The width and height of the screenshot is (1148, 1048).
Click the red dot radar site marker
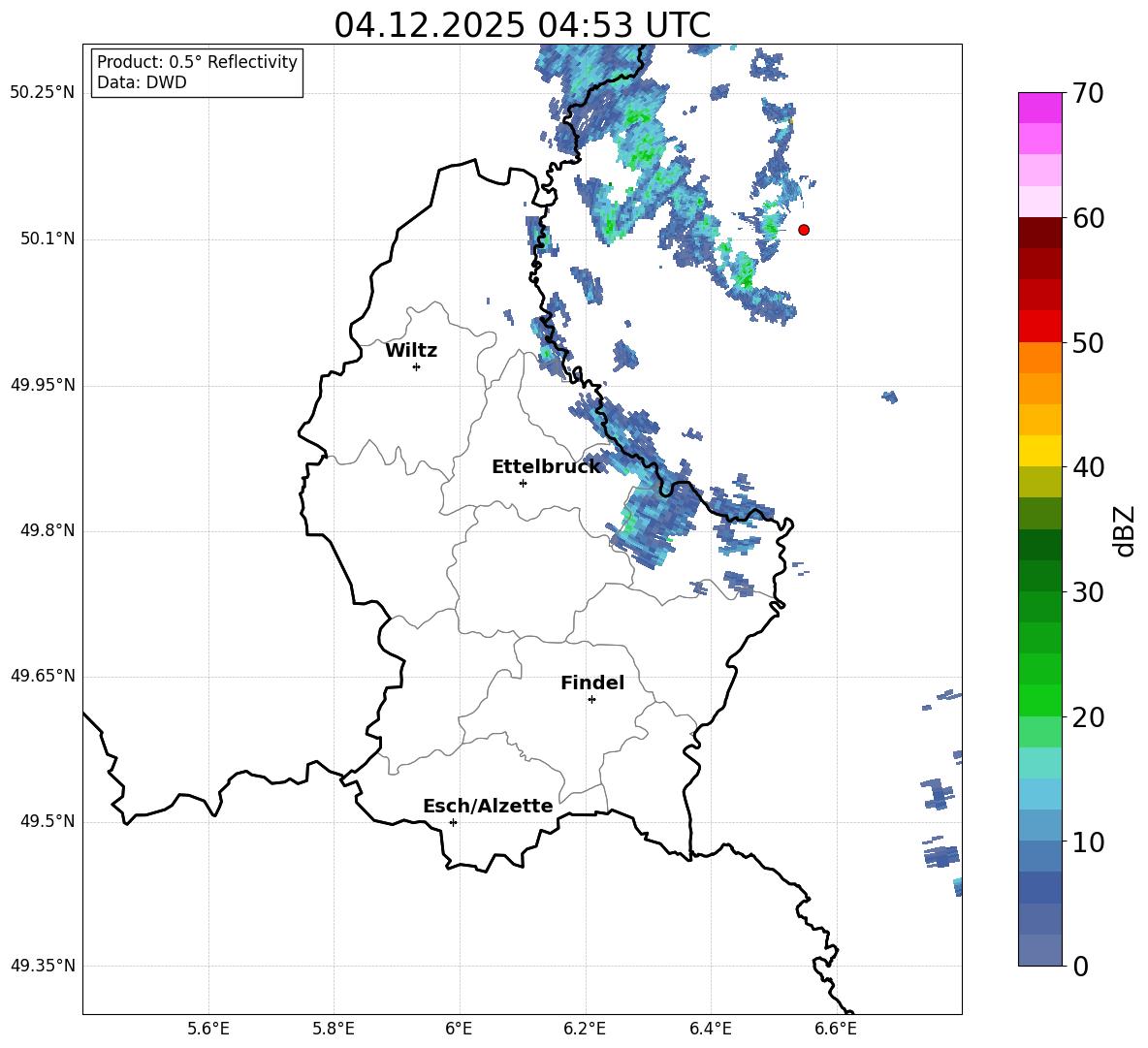coord(803,230)
